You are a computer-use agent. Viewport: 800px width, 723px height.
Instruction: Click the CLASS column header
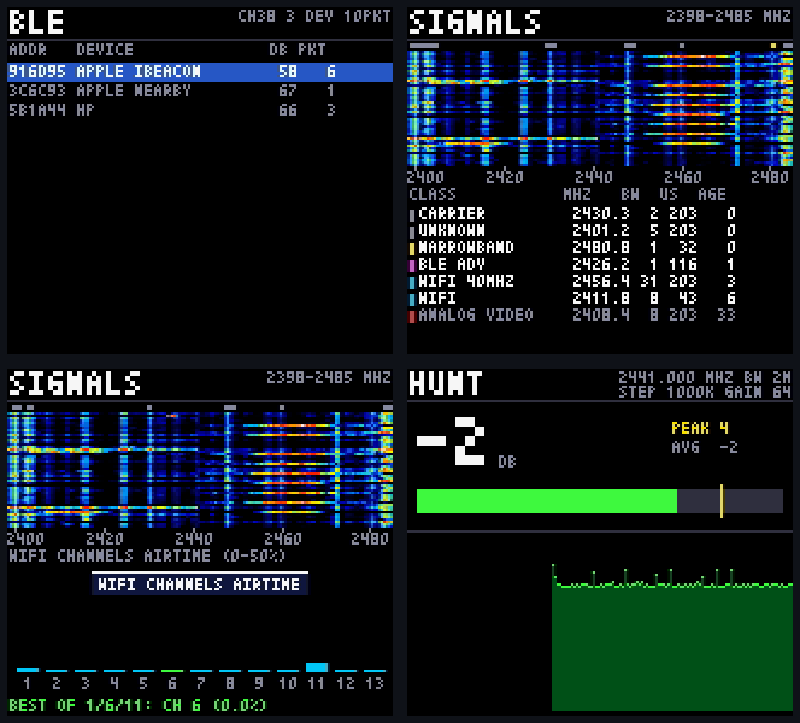pyautogui.click(x=433, y=194)
